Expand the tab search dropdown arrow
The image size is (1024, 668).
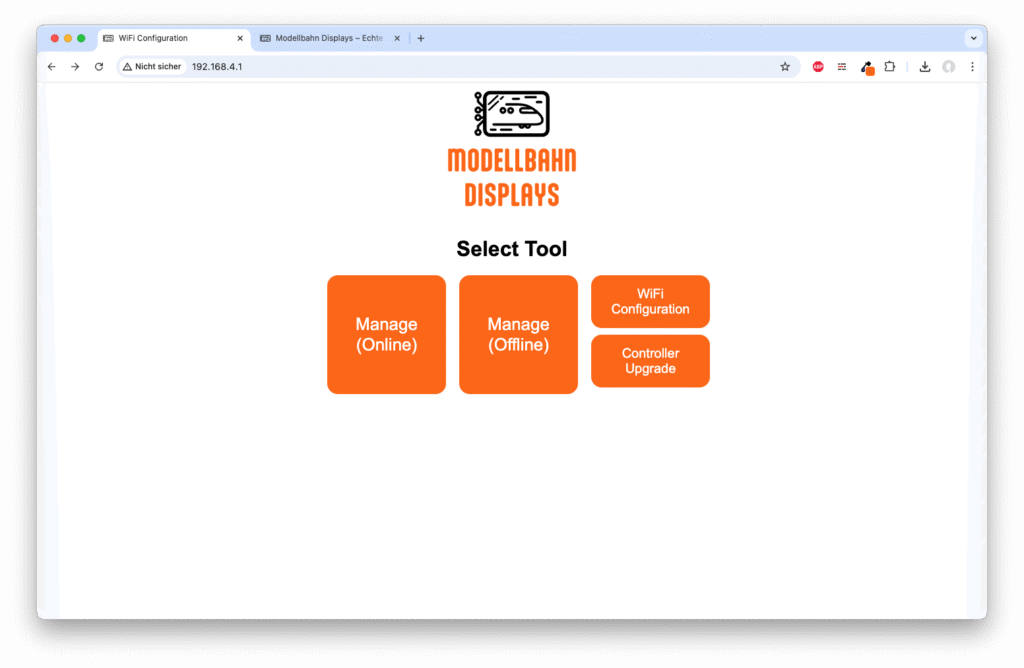[972, 38]
